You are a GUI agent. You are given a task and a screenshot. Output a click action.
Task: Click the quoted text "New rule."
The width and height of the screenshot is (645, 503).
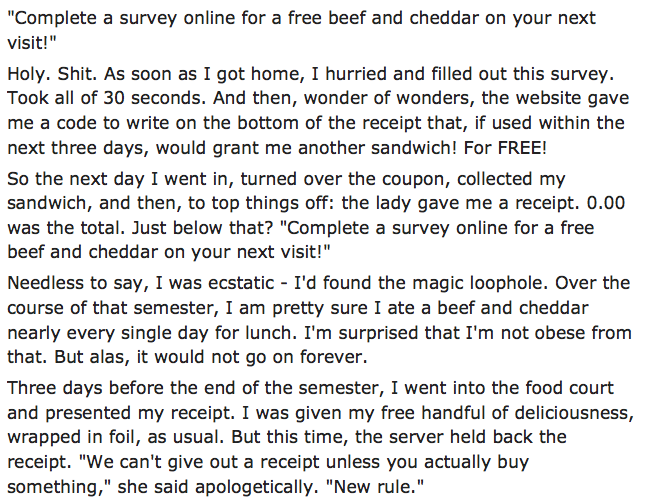pyautogui.click(x=374, y=487)
